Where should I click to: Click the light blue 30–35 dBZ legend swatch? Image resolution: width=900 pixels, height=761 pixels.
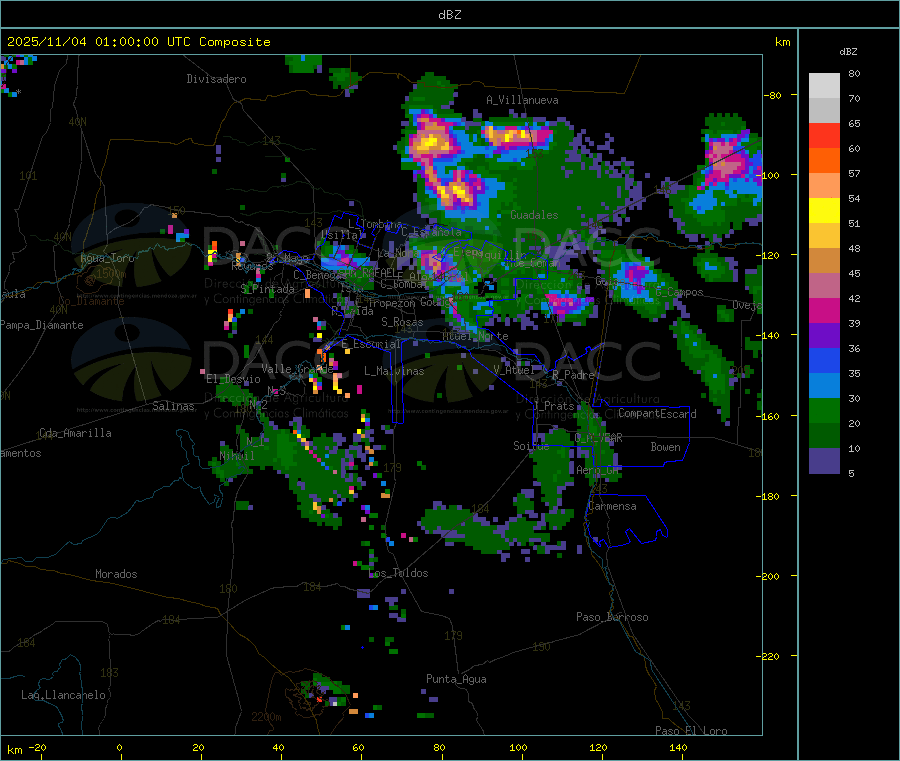(x=824, y=386)
